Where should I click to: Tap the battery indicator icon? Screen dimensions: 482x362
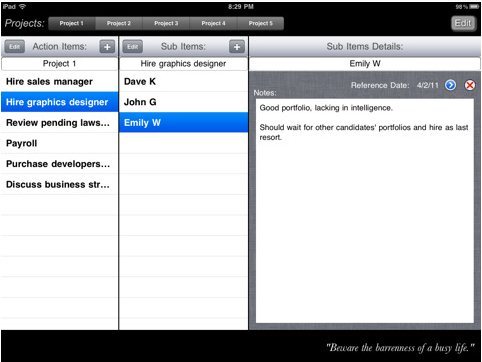[x=474, y=7]
